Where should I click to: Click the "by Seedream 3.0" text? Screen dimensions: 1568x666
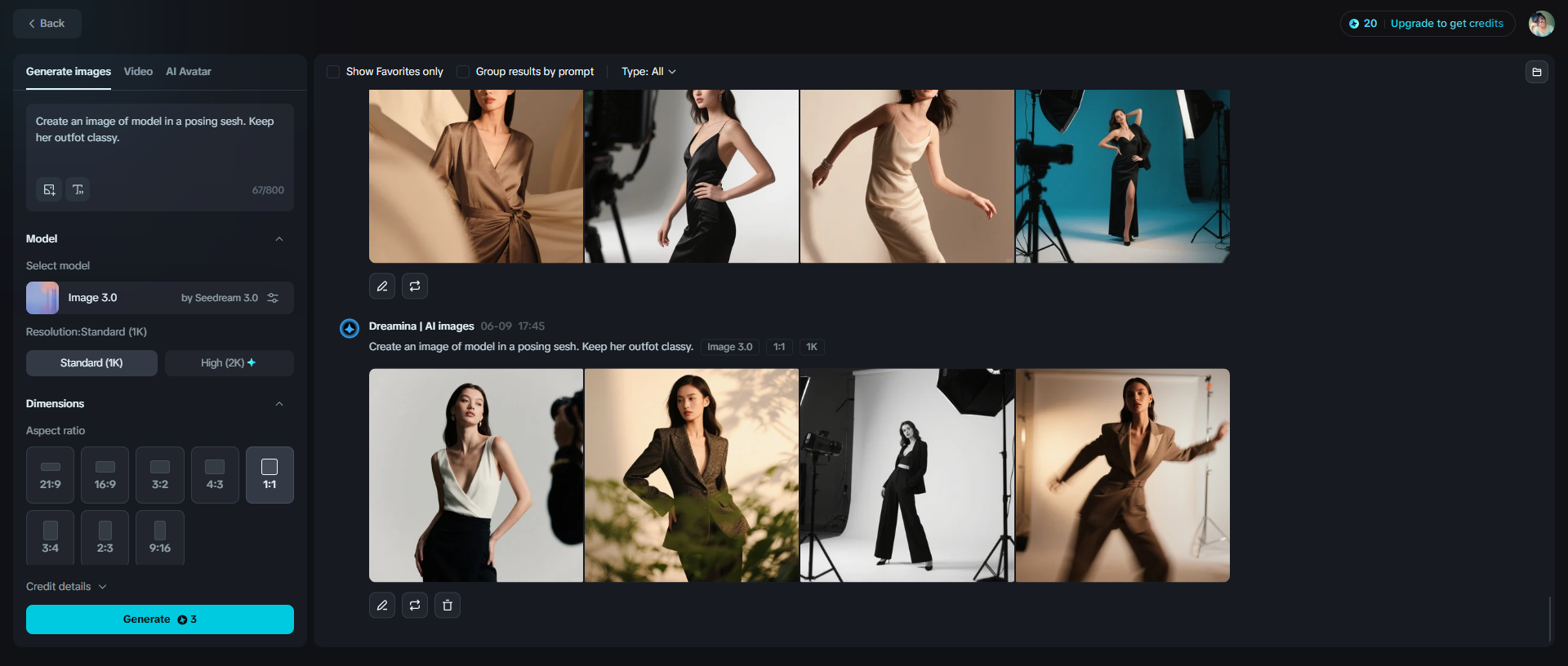[x=220, y=298]
